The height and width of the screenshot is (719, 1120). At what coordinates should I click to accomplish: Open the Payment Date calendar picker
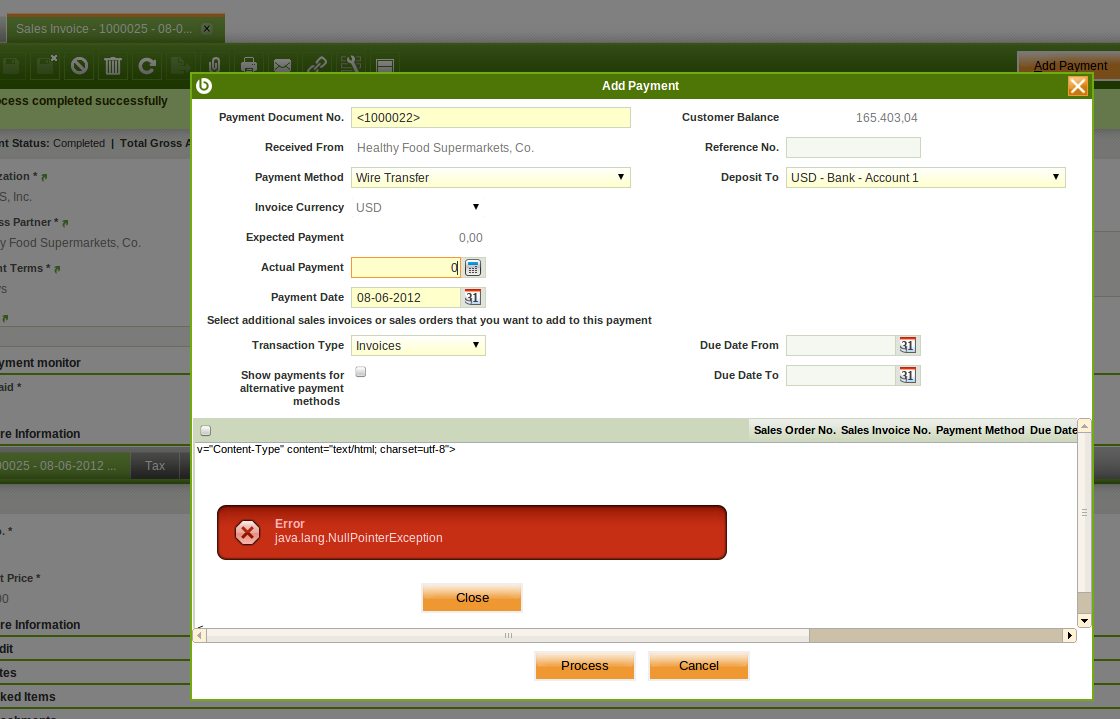pyautogui.click(x=473, y=298)
